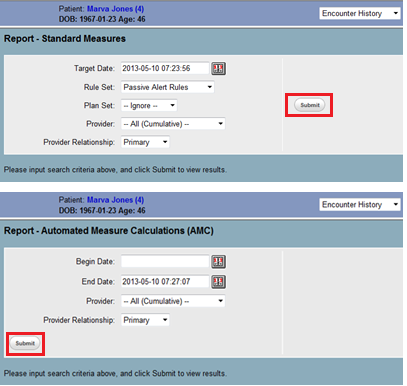This screenshot has width=407, height=386.
Task: Focus the End Date input field
Action: pyautogui.click(x=165, y=281)
